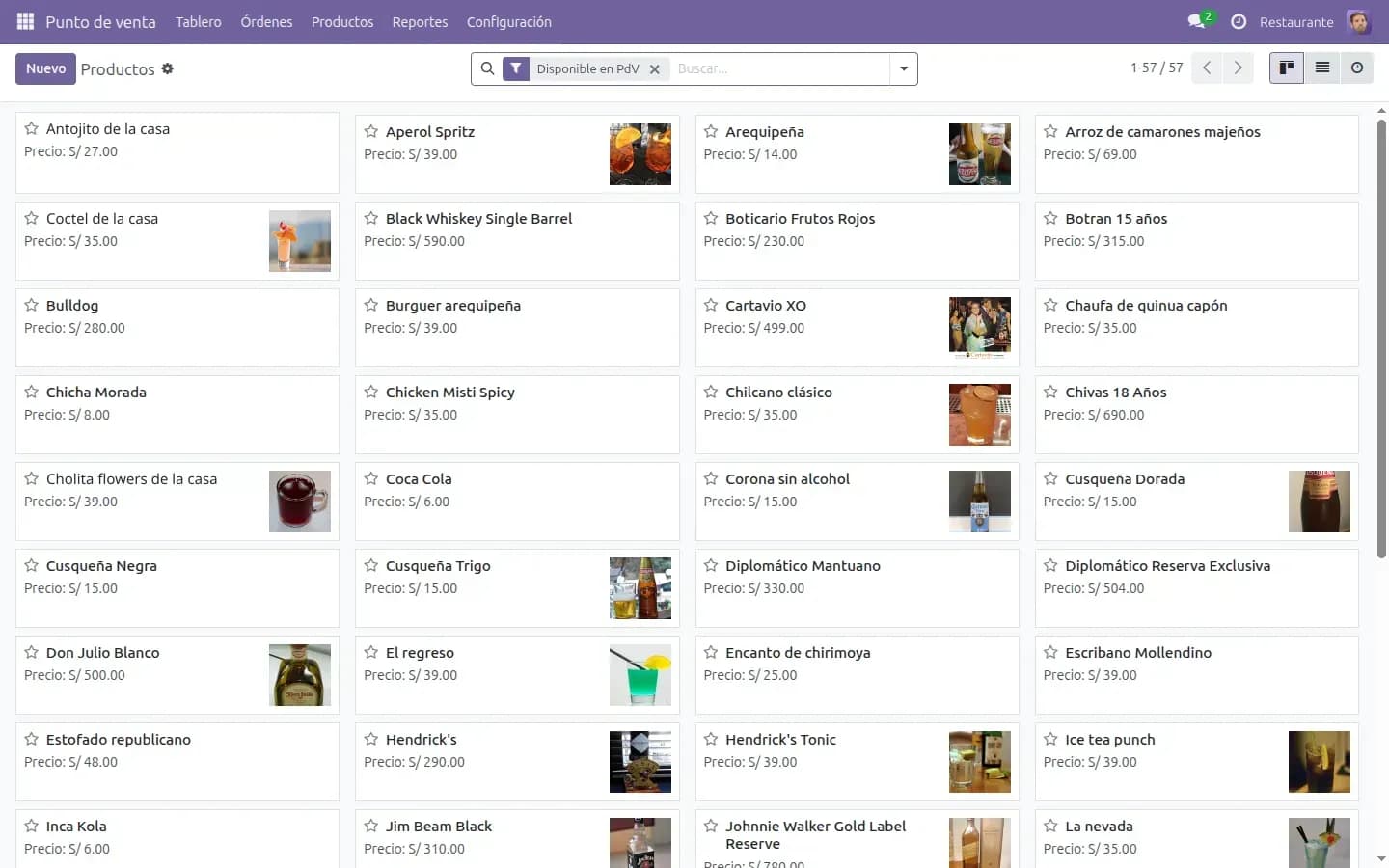1389x868 pixels.
Task: Open the Reportes menu
Action: (x=420, y=21)
